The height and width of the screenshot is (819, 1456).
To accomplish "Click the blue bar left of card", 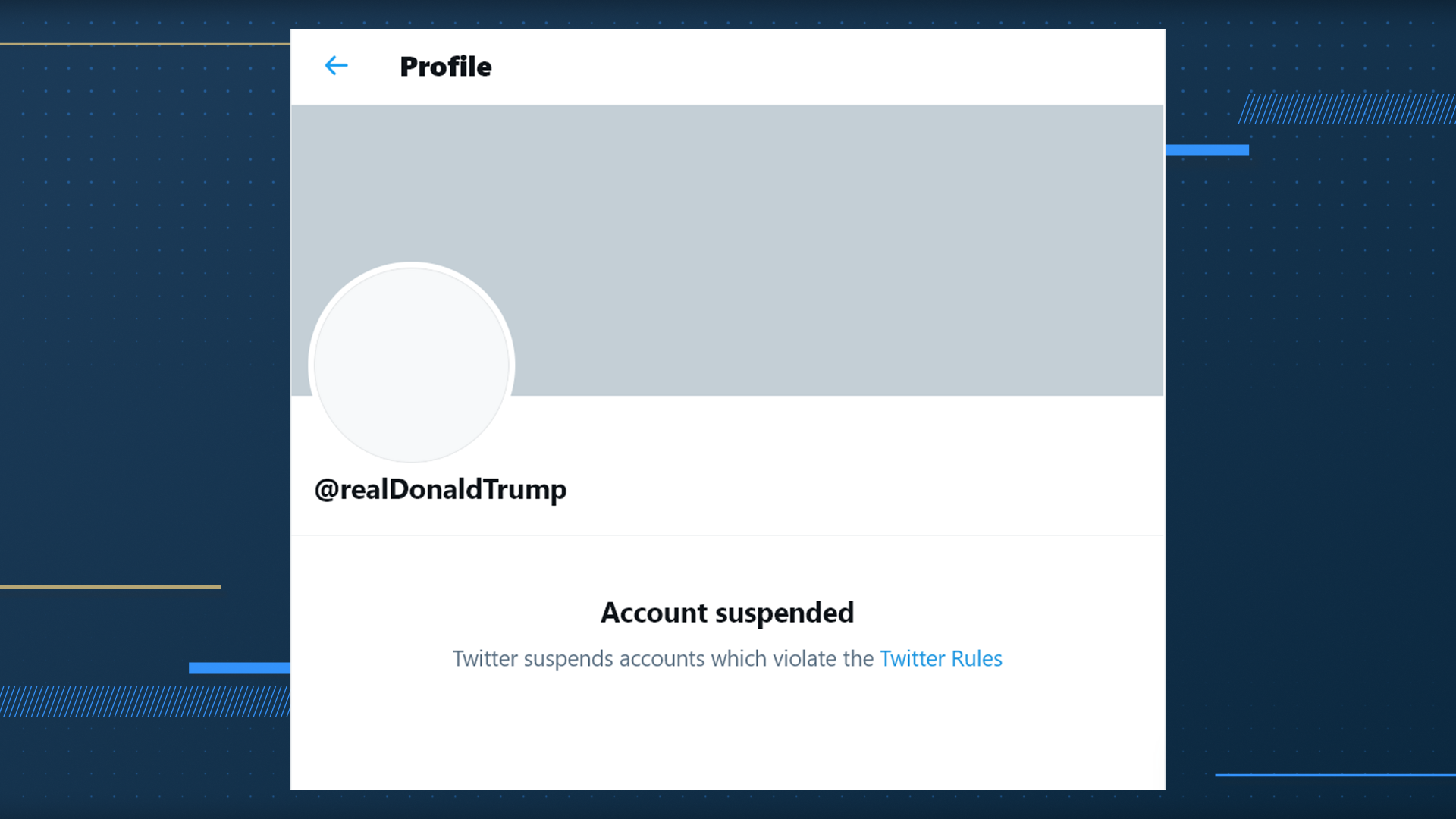I will 239,668.
